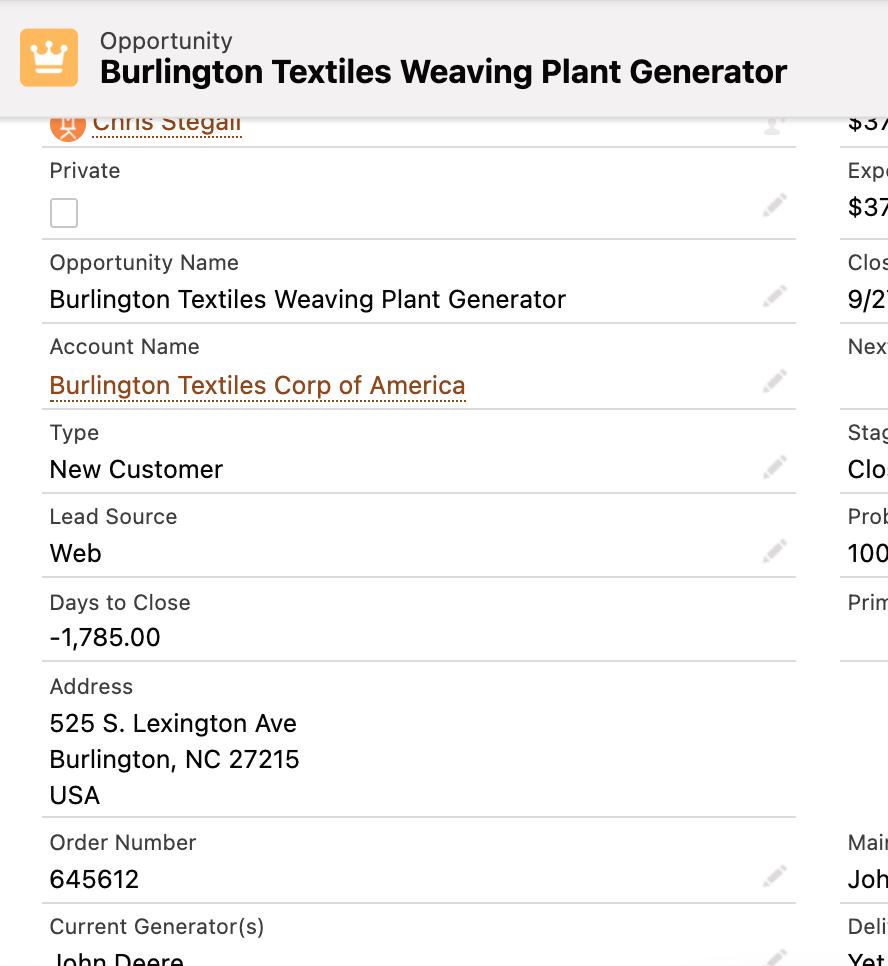Edit Lead Source via its pencil icon
Screen dimensions: 888x966
click(x=774, y=551)
